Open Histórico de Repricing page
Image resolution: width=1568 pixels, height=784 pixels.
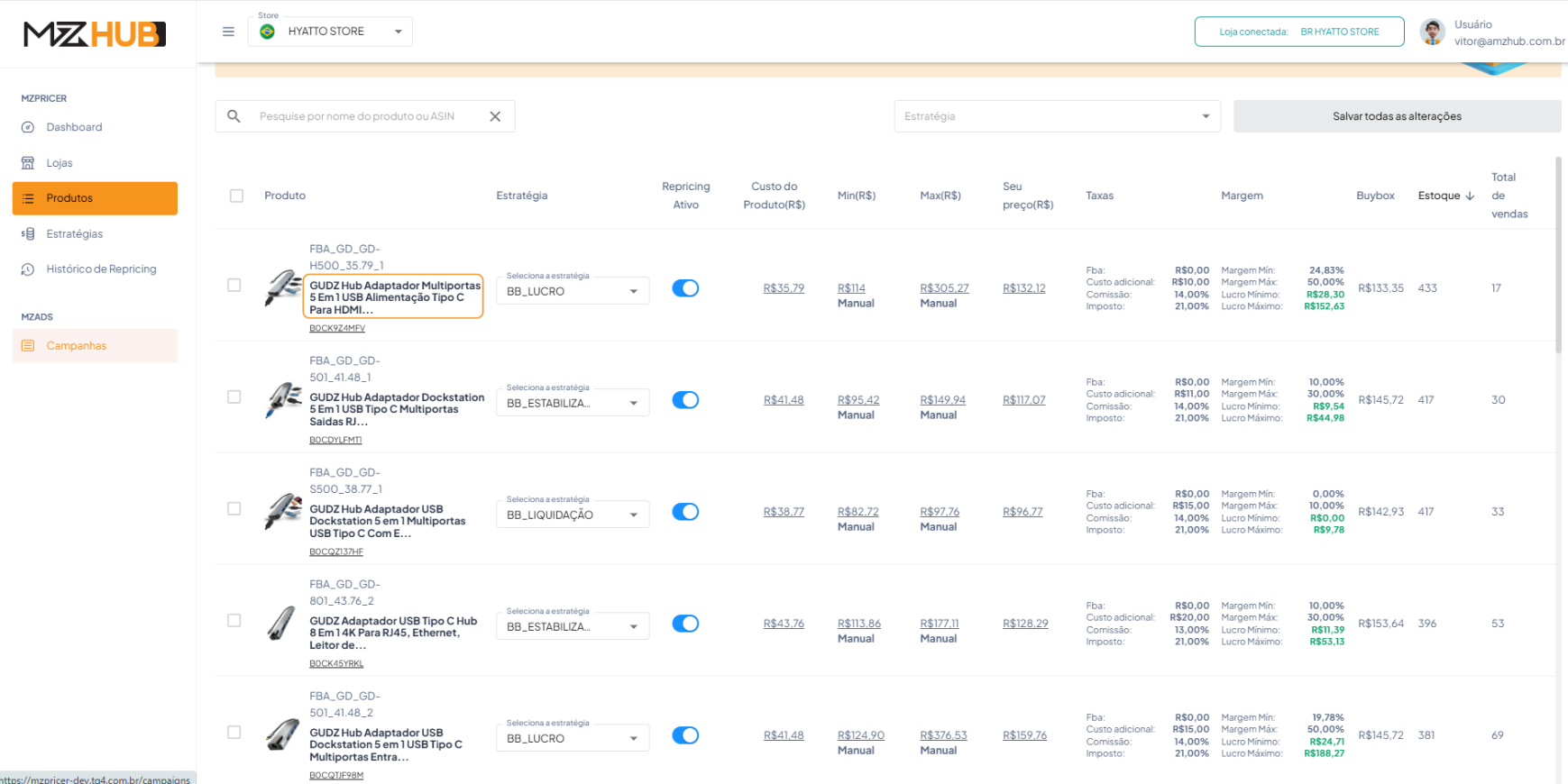100,269
